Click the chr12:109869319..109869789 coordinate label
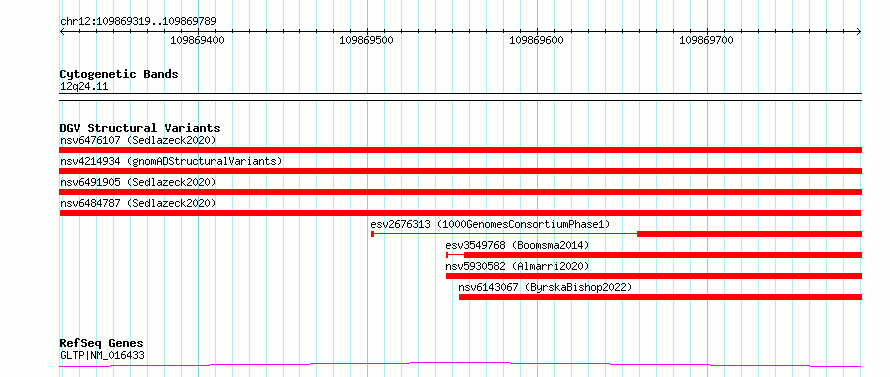This screenshot has width=890, height=377. (138, 21)
